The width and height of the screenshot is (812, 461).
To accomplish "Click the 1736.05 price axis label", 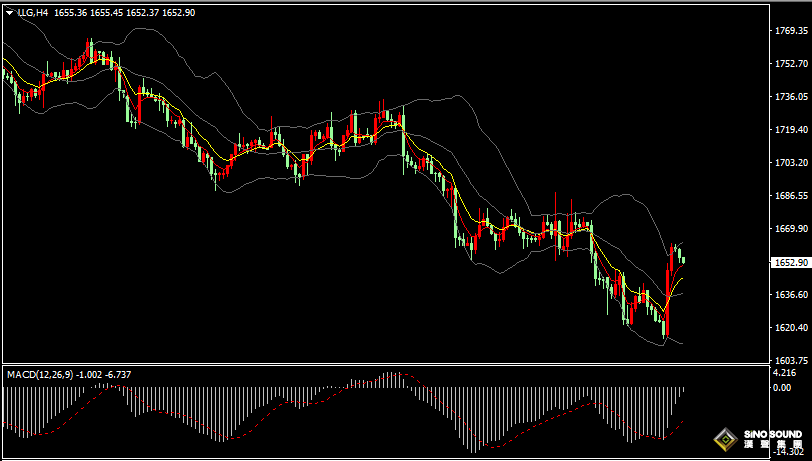I will tap(791, 96).
